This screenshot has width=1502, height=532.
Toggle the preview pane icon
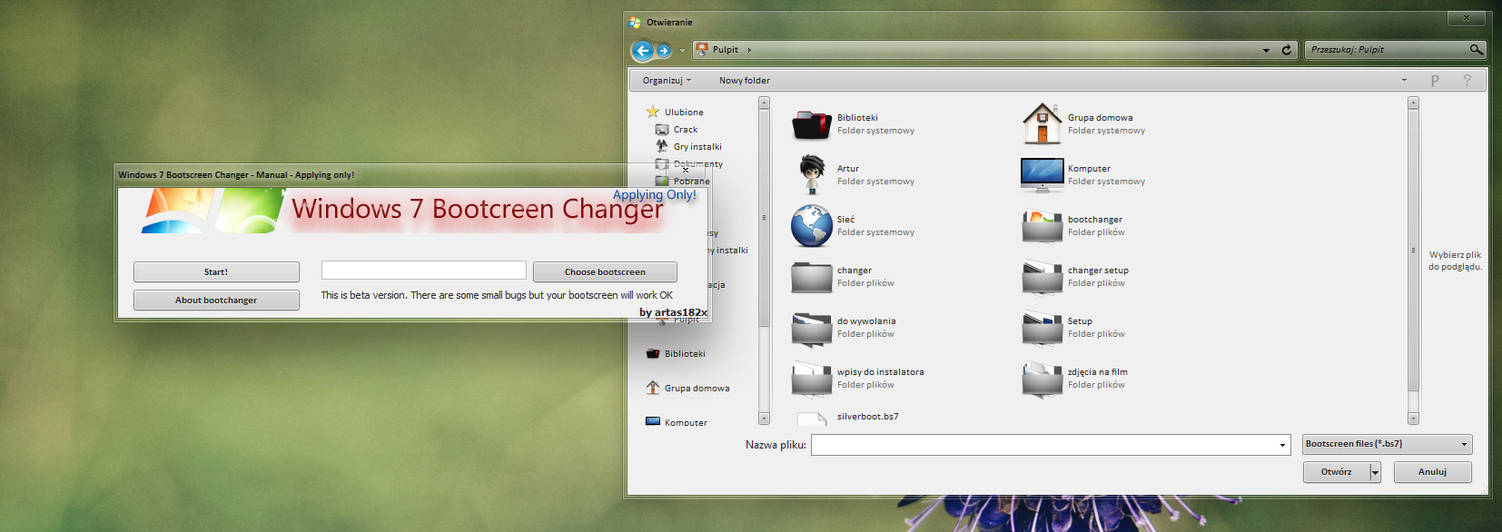[x=1435, y=80]
